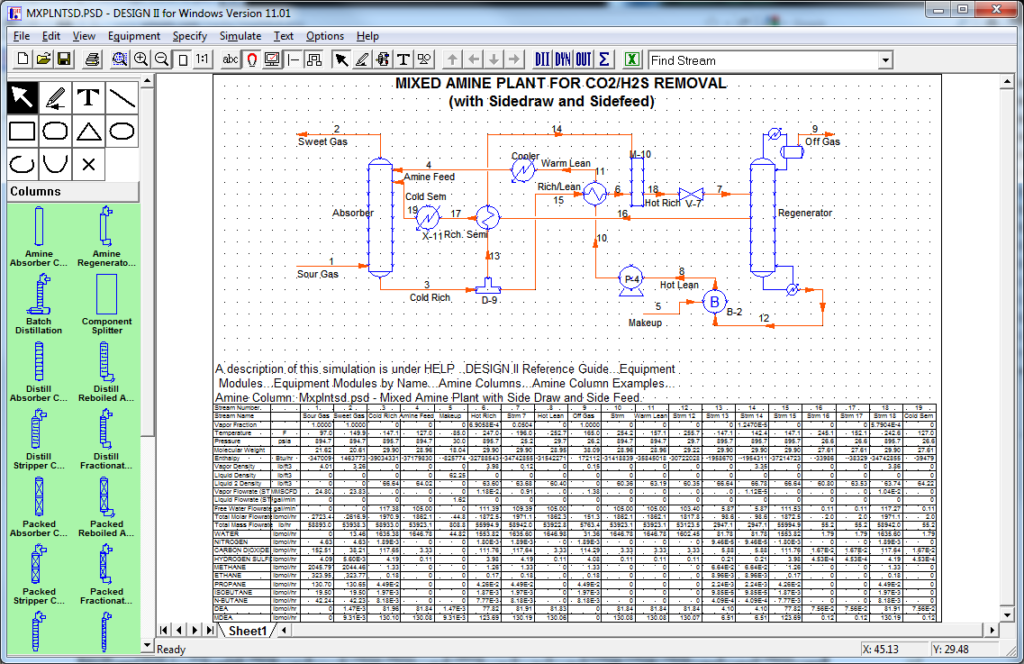Zoom out of the flowsheet
The height and width of the screenshot is (664, 1024).
pyautogui.click(x=161, y=59)
